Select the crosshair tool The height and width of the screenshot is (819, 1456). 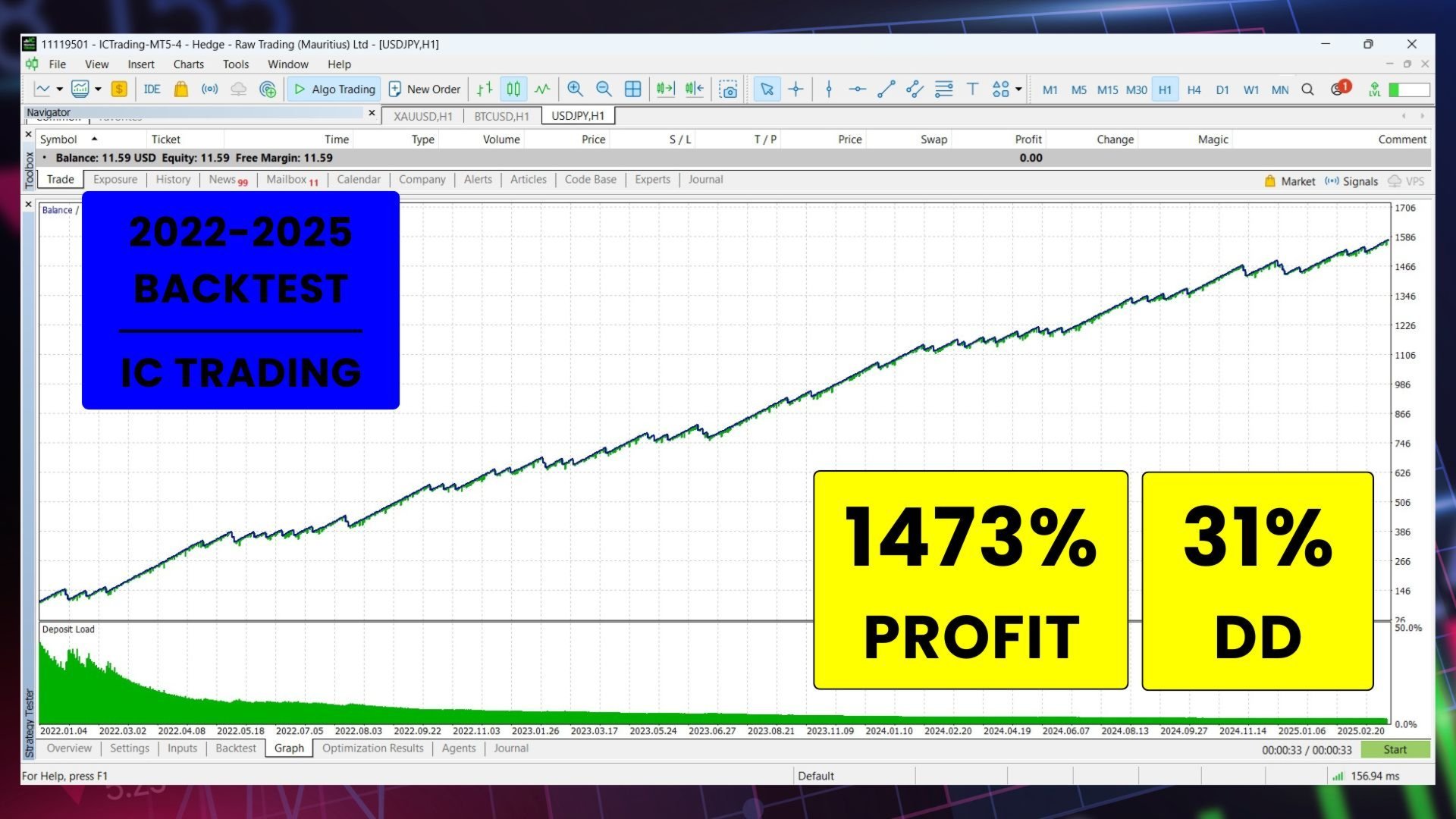pyautogui.click(x=795, y=89)
